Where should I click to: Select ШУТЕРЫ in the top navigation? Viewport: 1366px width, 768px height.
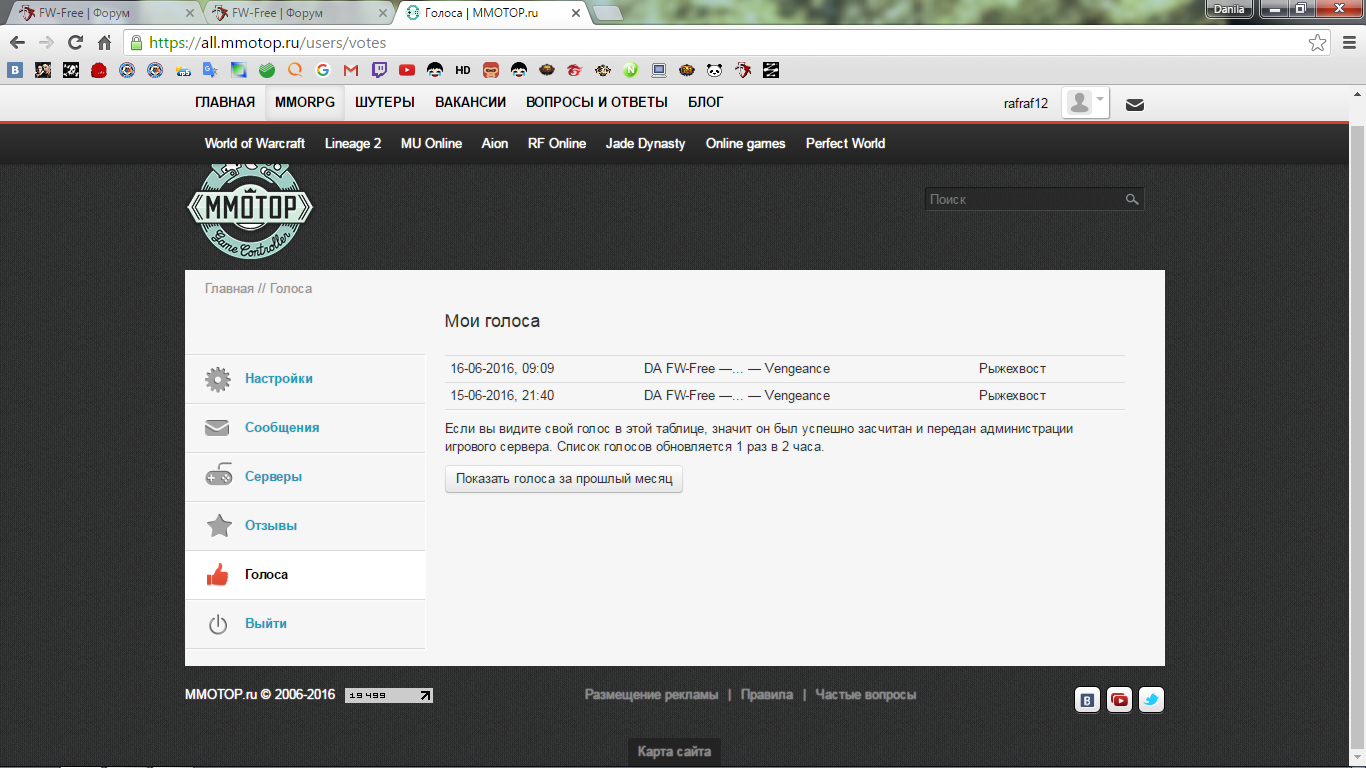[385, 103]
